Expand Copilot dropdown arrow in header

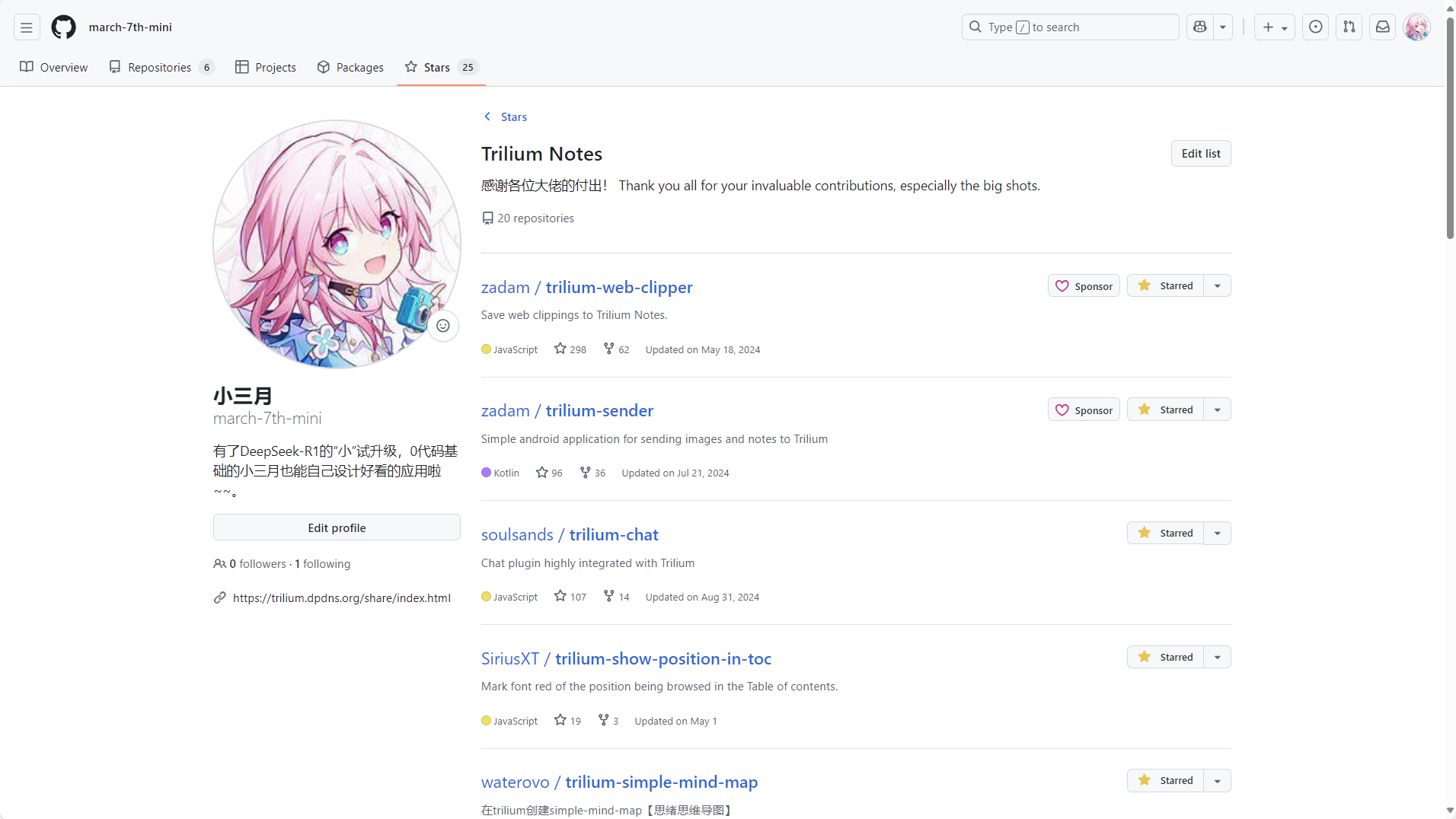tap(1222, 27)
